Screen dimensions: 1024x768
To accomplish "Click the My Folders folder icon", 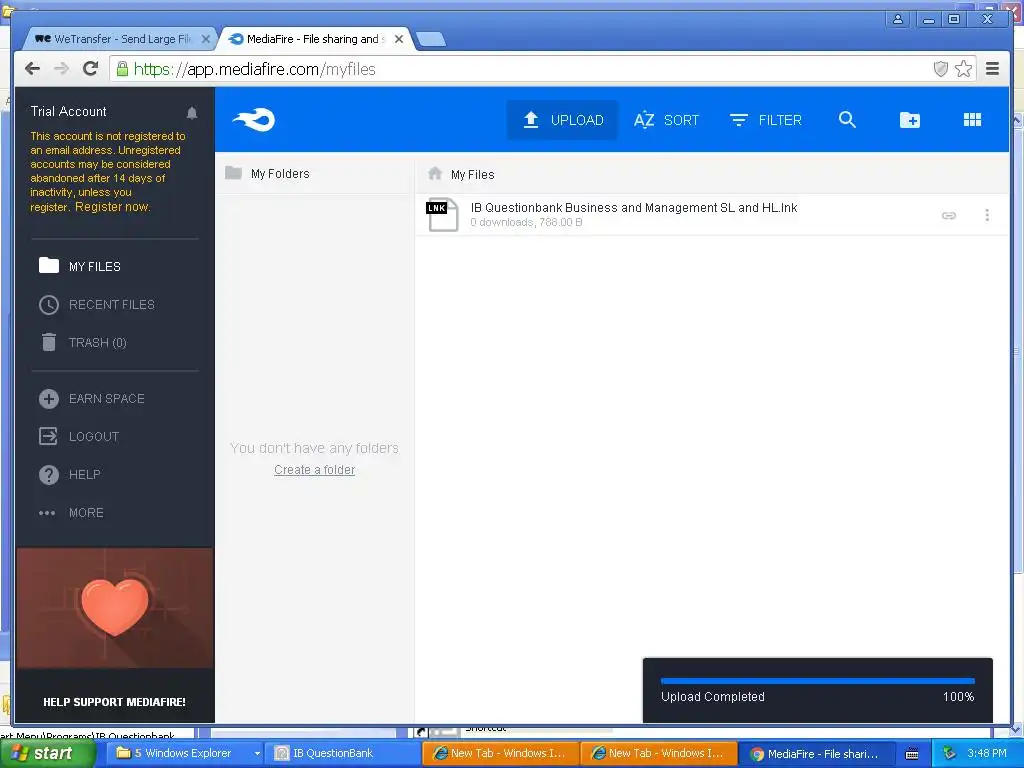I will tap(233, 173).
